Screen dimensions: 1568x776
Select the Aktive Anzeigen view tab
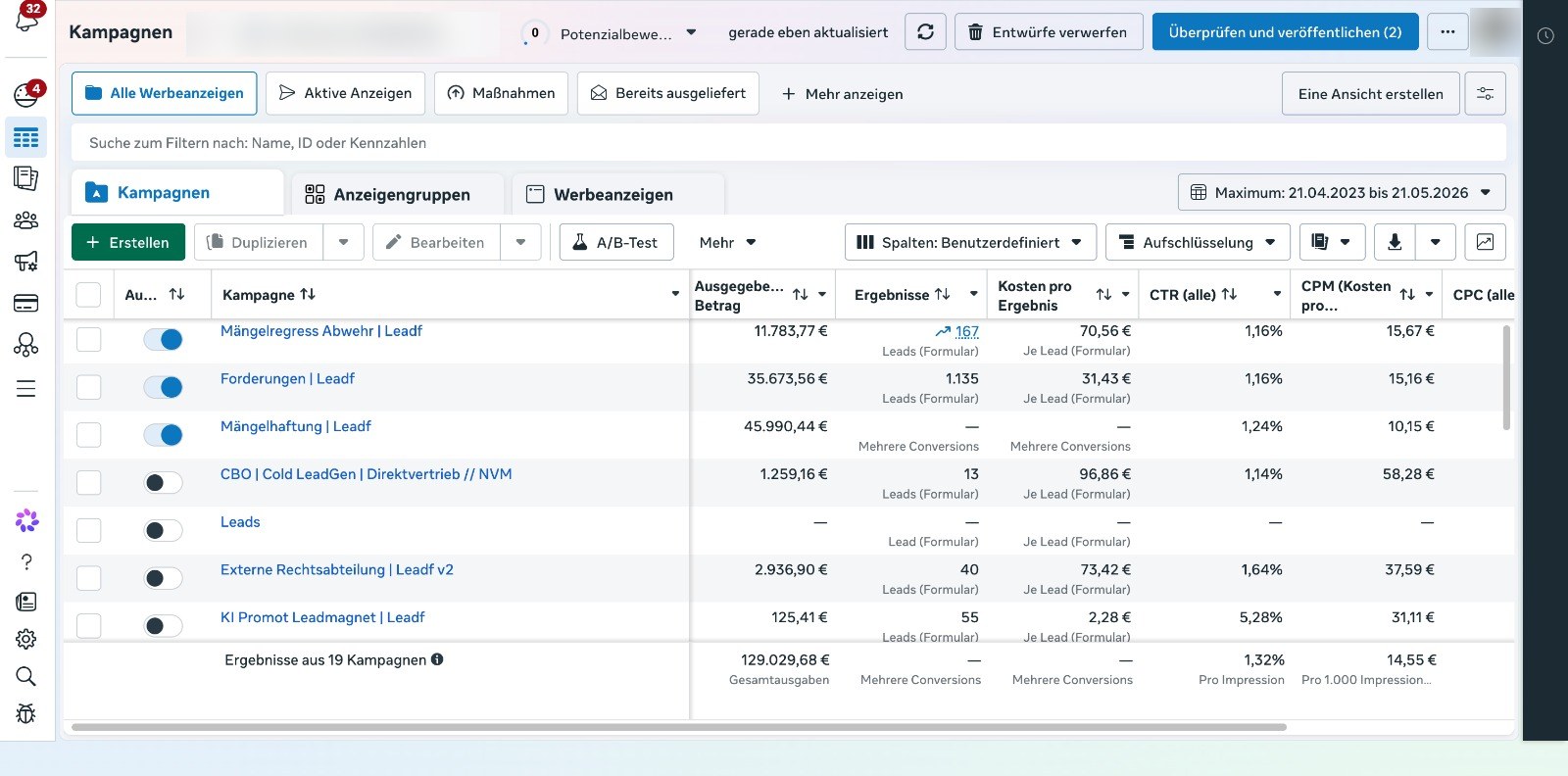point(346,93)
